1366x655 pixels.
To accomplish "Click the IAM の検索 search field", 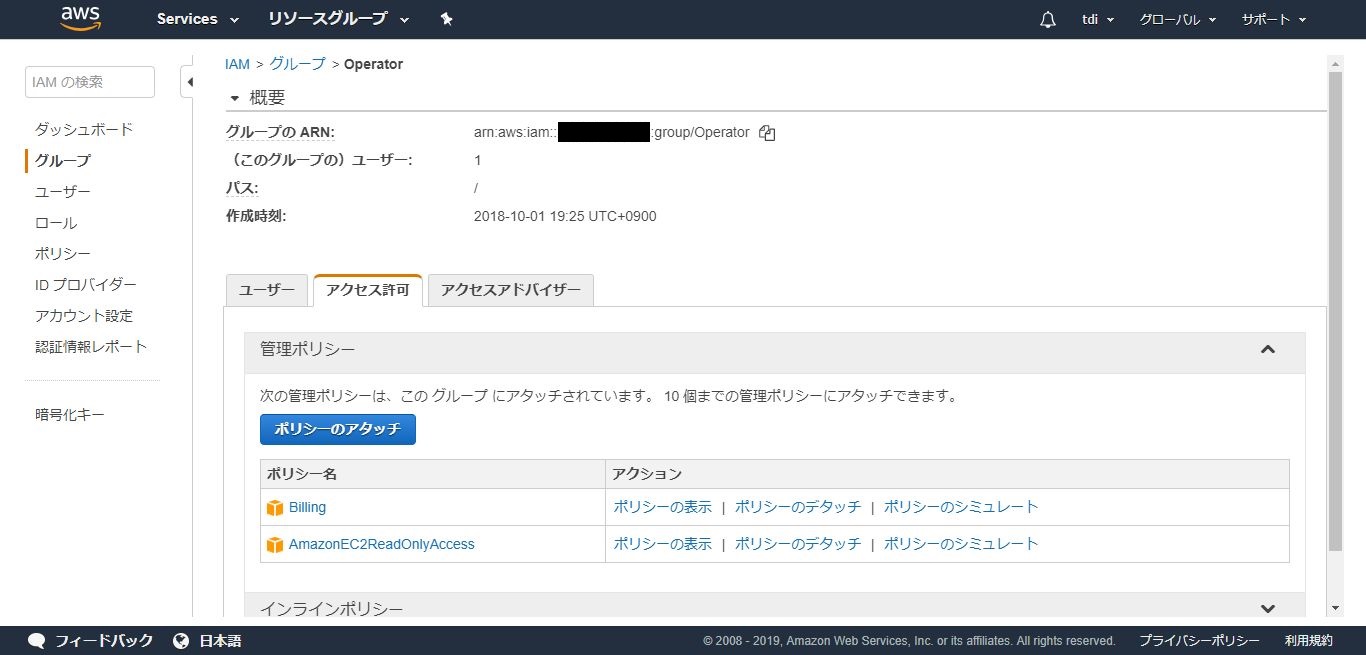I will (90, 82).
